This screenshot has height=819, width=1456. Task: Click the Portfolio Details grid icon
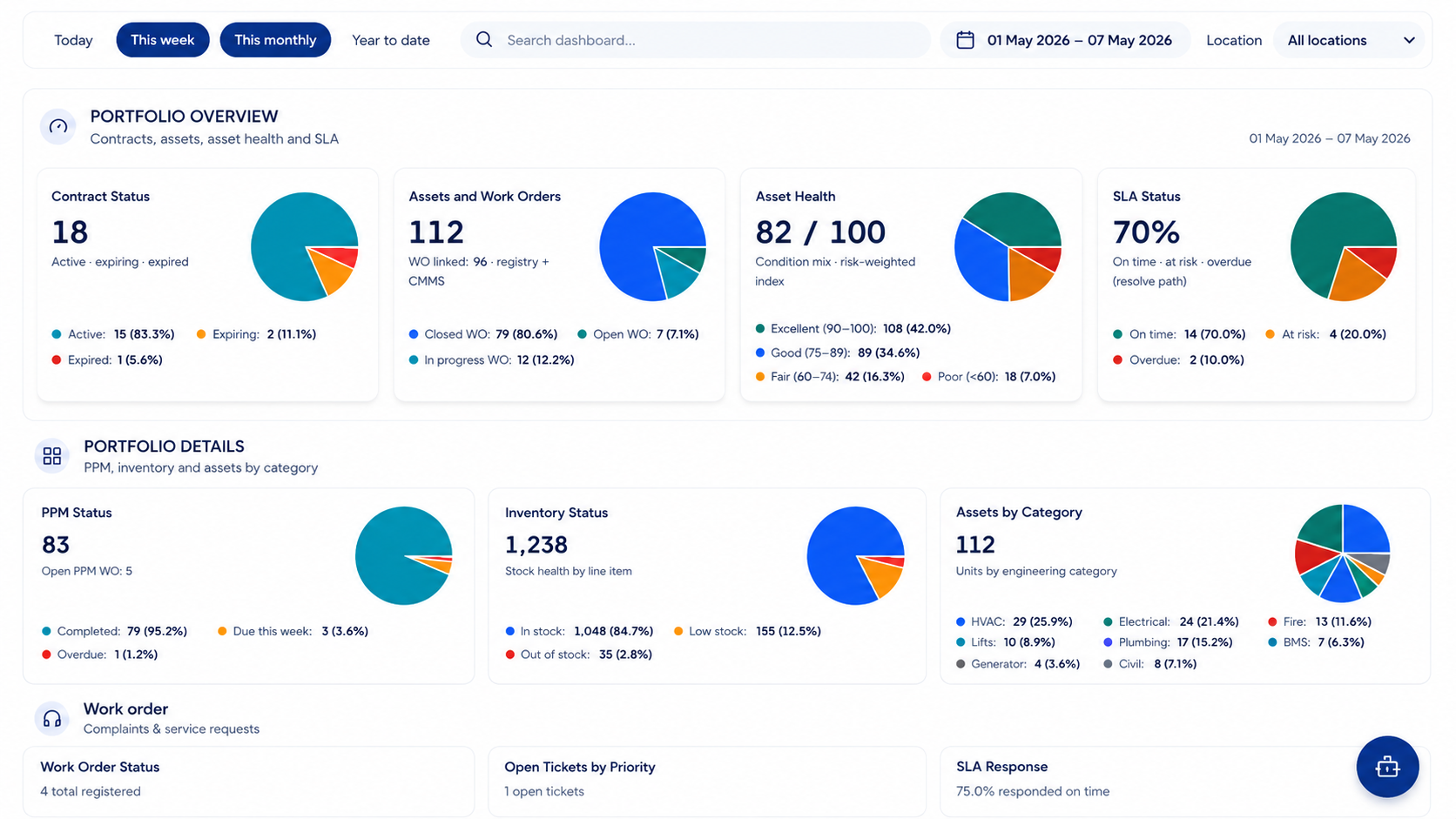click(52, 456)
